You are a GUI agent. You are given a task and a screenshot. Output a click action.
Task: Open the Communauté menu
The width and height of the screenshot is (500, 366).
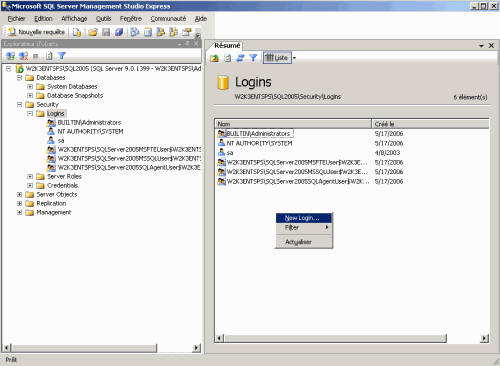[168, 19]
